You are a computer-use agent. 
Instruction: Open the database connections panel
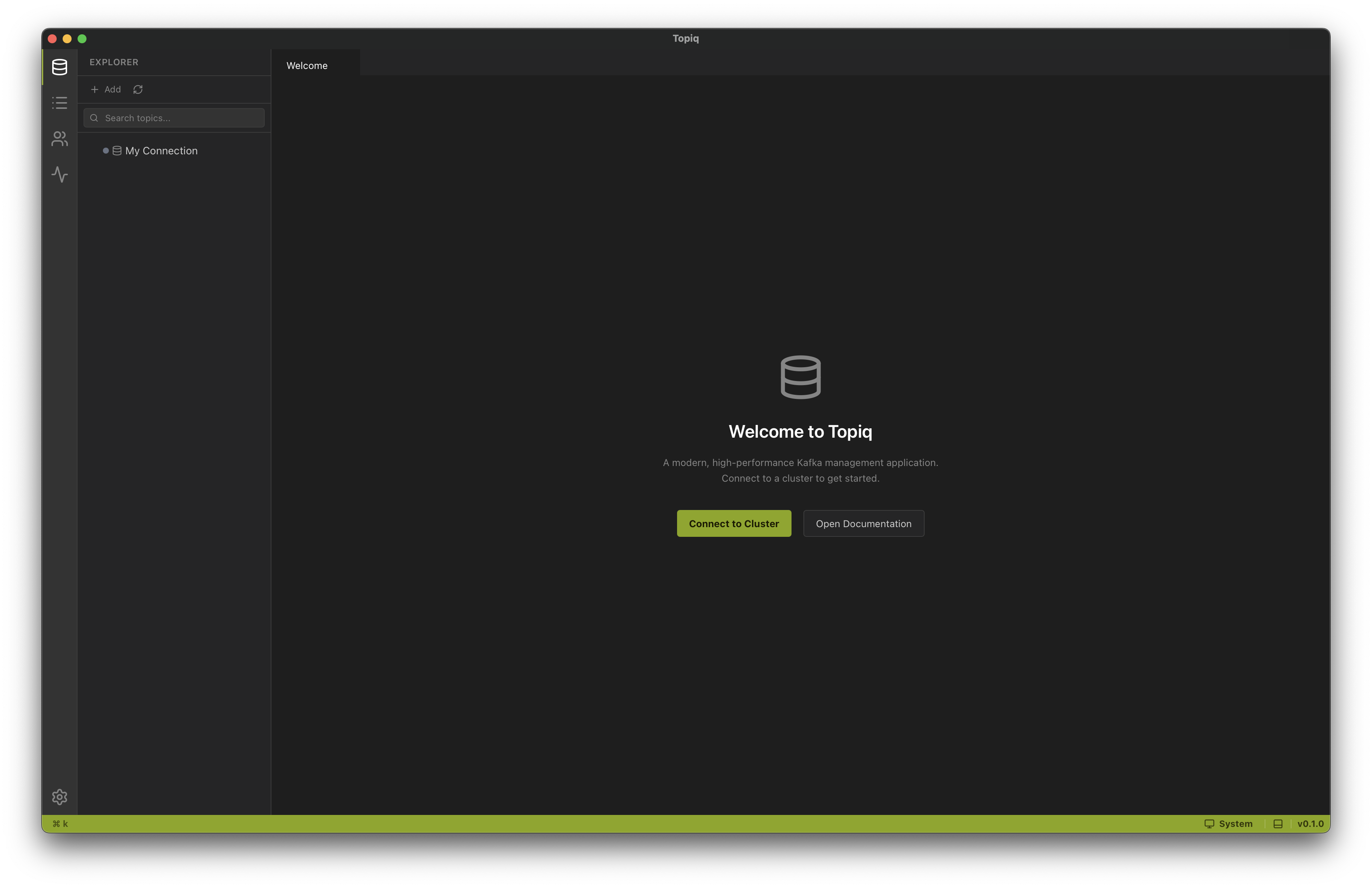coord(59,67)
